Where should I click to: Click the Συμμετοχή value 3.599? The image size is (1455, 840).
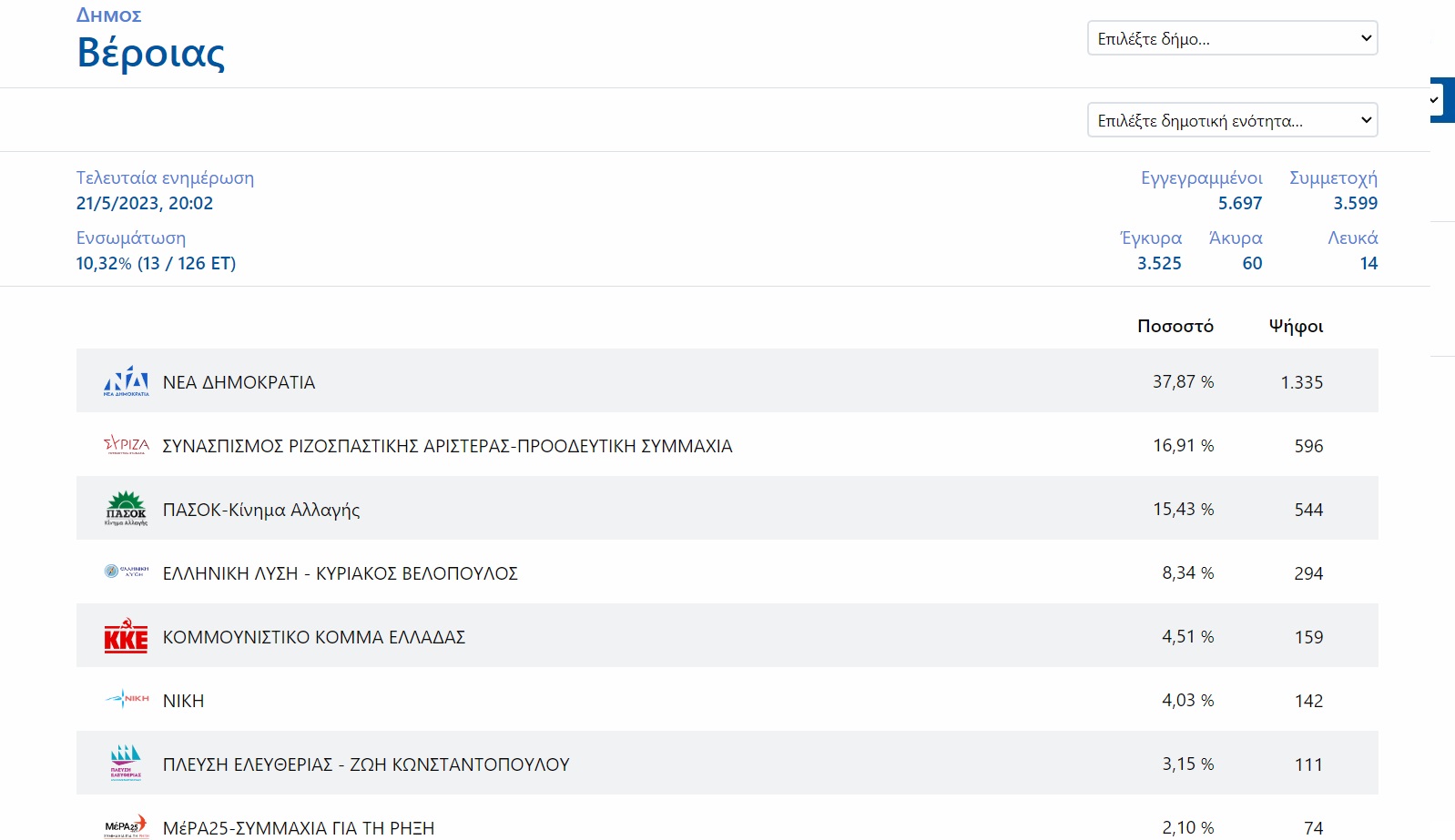(1356, 203)
